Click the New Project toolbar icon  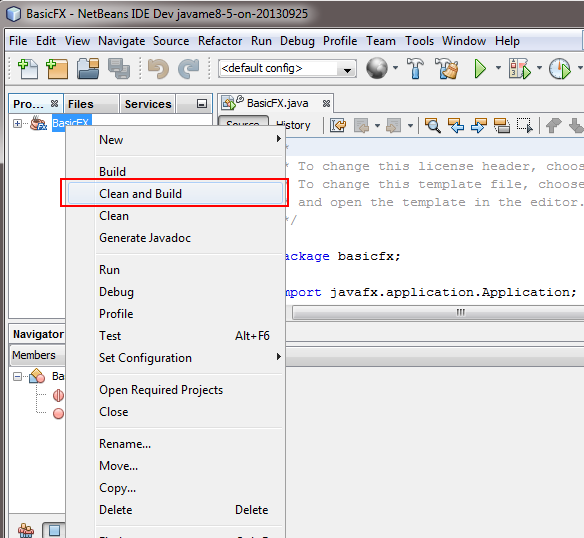pyautogui.click(x=57, y=69)
